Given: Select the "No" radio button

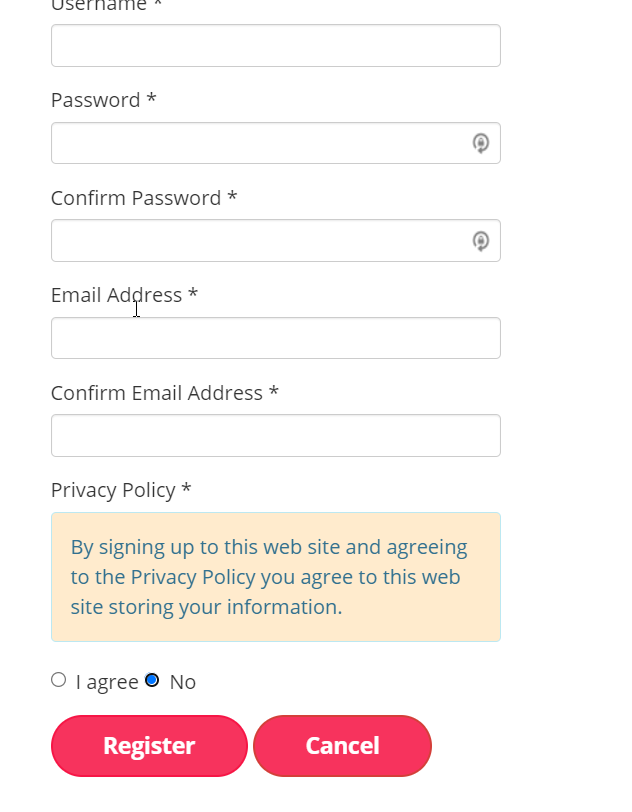Looking at the screenshot, I should 152,680.
